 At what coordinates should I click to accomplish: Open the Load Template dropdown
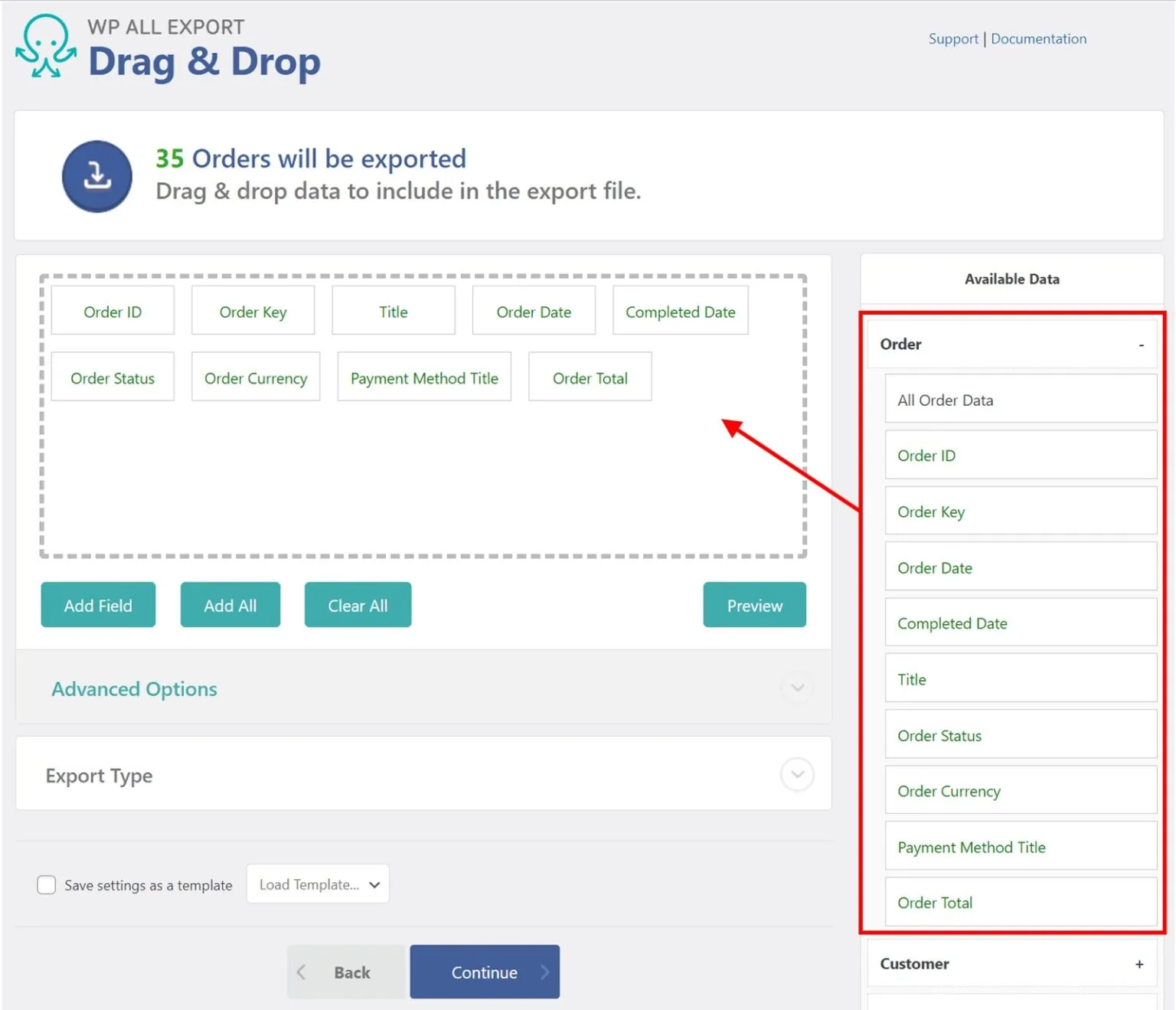[x=317, y=884]
